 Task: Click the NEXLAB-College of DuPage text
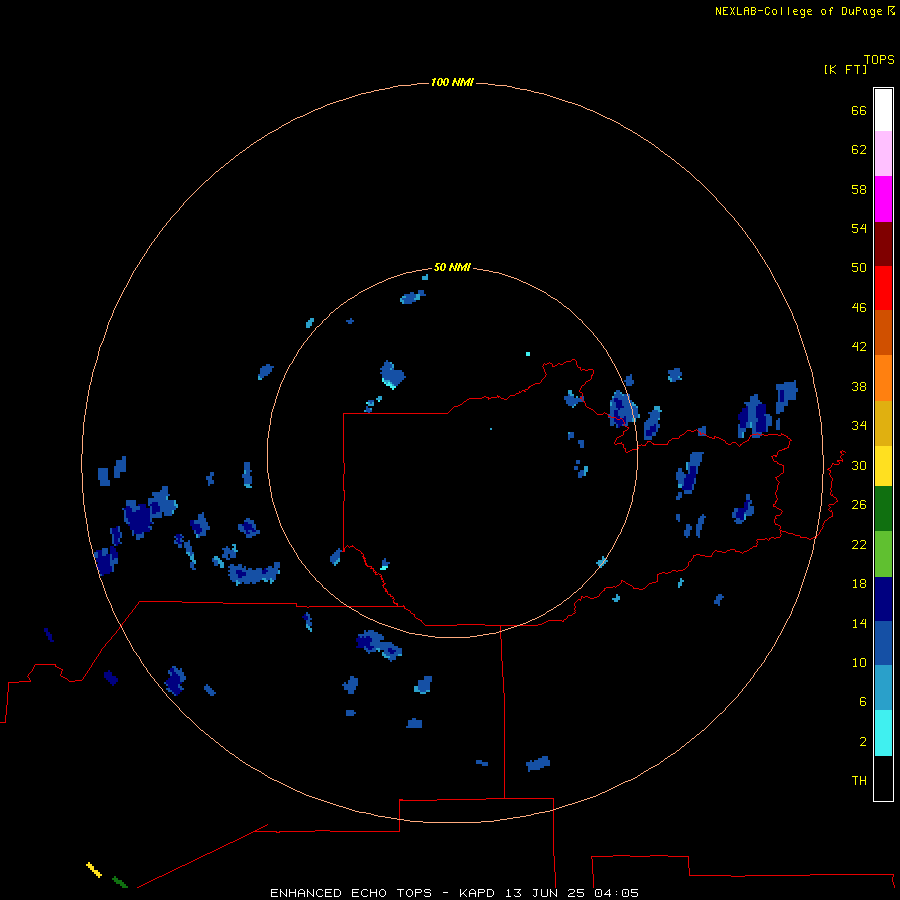798,11
